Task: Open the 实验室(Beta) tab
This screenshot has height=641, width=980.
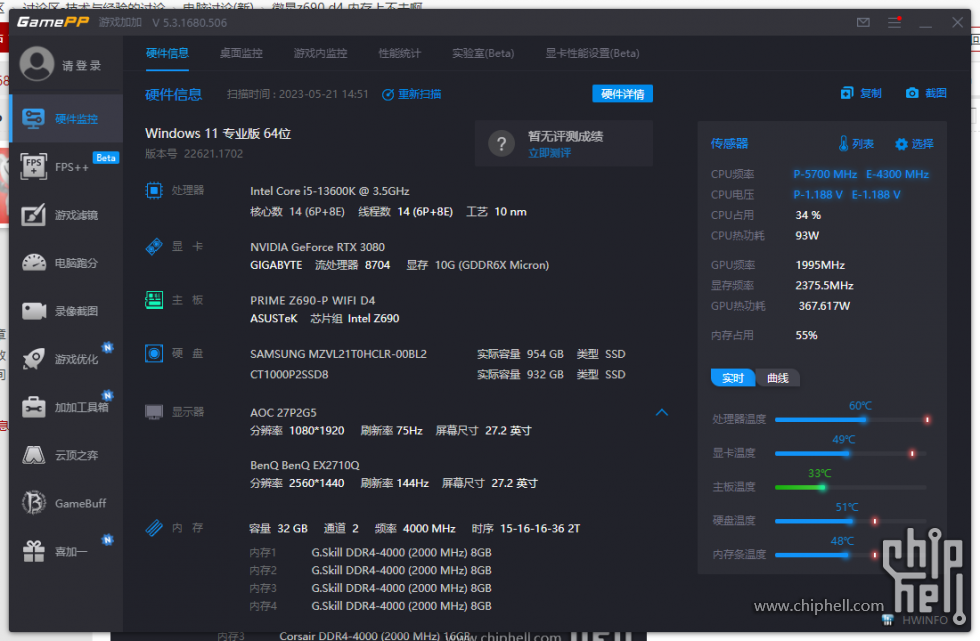Action: [483, 54]
